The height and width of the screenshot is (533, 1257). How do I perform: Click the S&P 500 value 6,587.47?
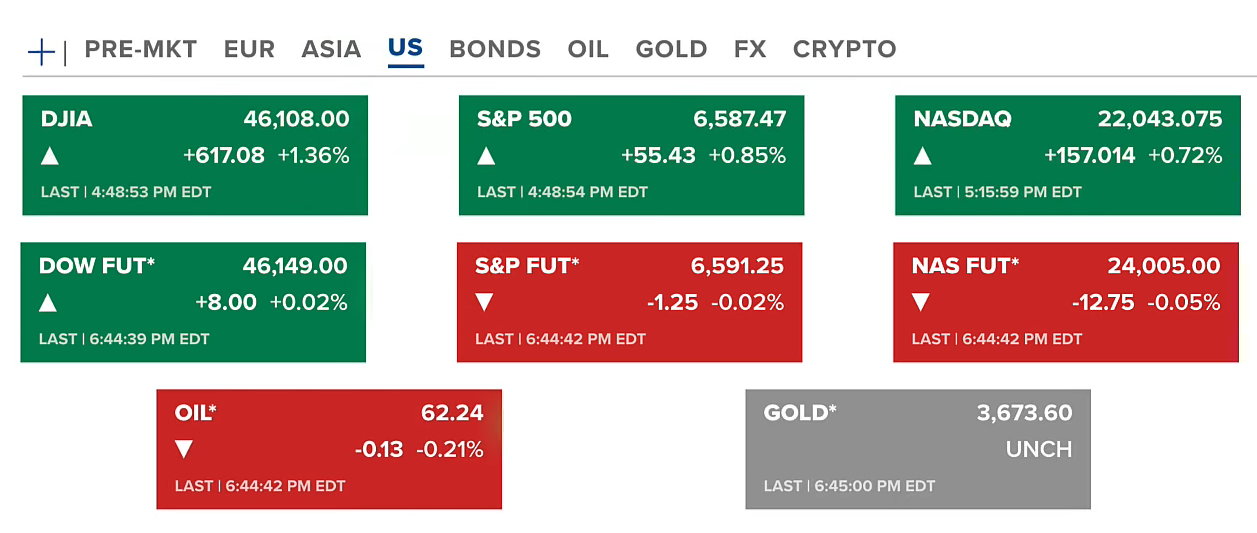739,119
